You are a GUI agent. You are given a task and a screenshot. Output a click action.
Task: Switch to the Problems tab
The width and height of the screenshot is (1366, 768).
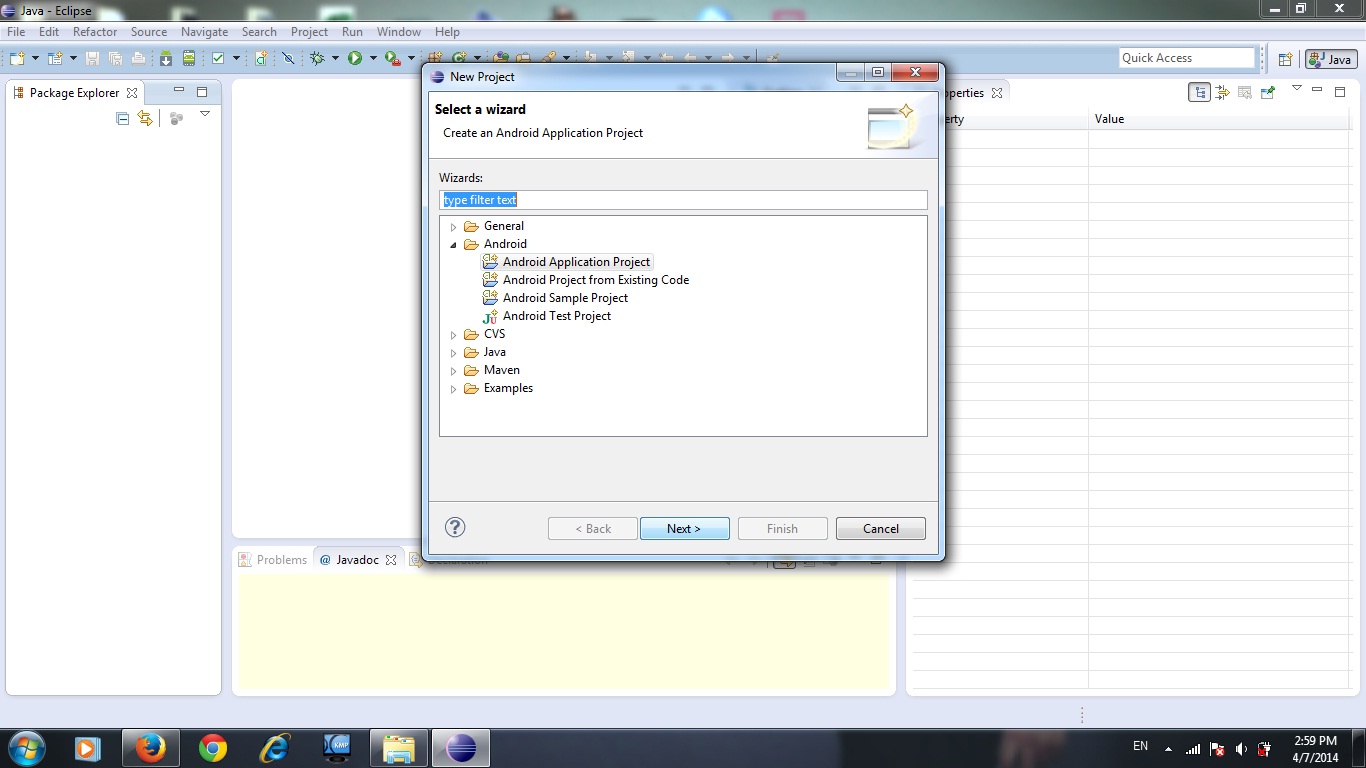pos(273,560)
